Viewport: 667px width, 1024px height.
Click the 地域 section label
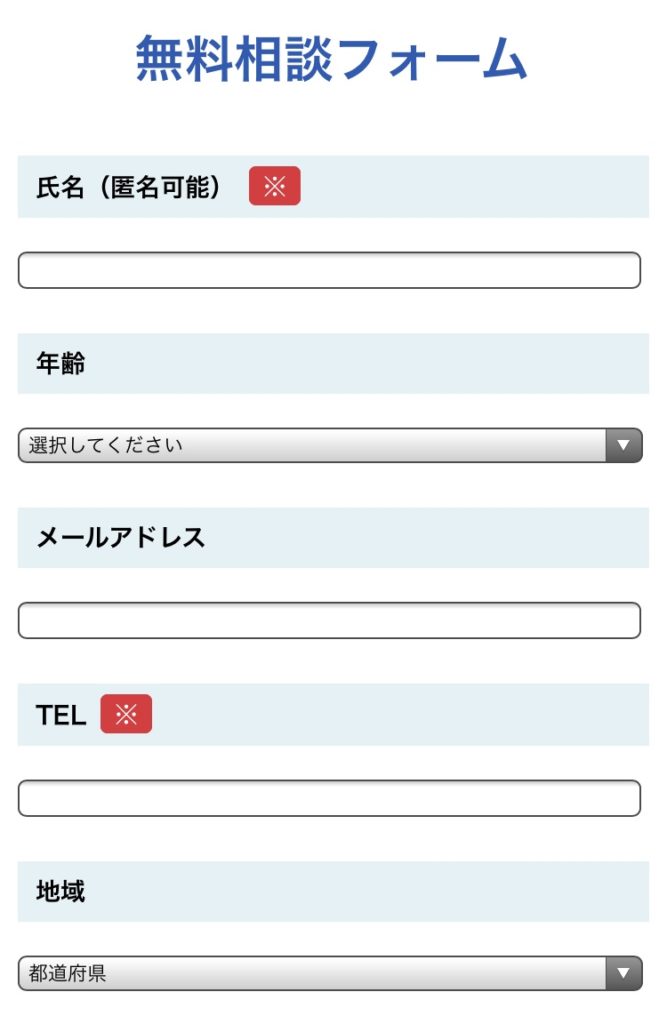click(x=60, y=891)
